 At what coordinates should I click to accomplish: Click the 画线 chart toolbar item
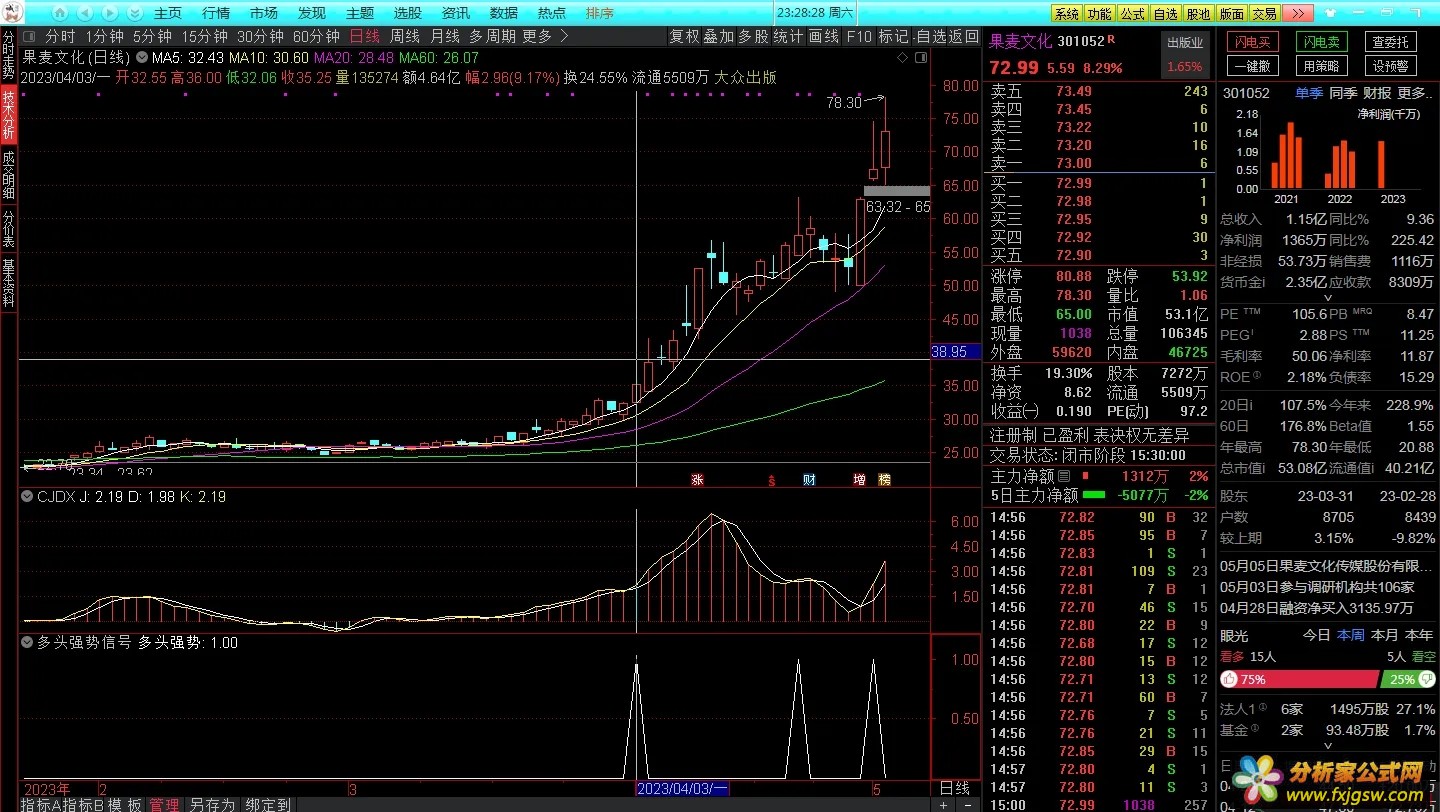click(x=824, y=37)
